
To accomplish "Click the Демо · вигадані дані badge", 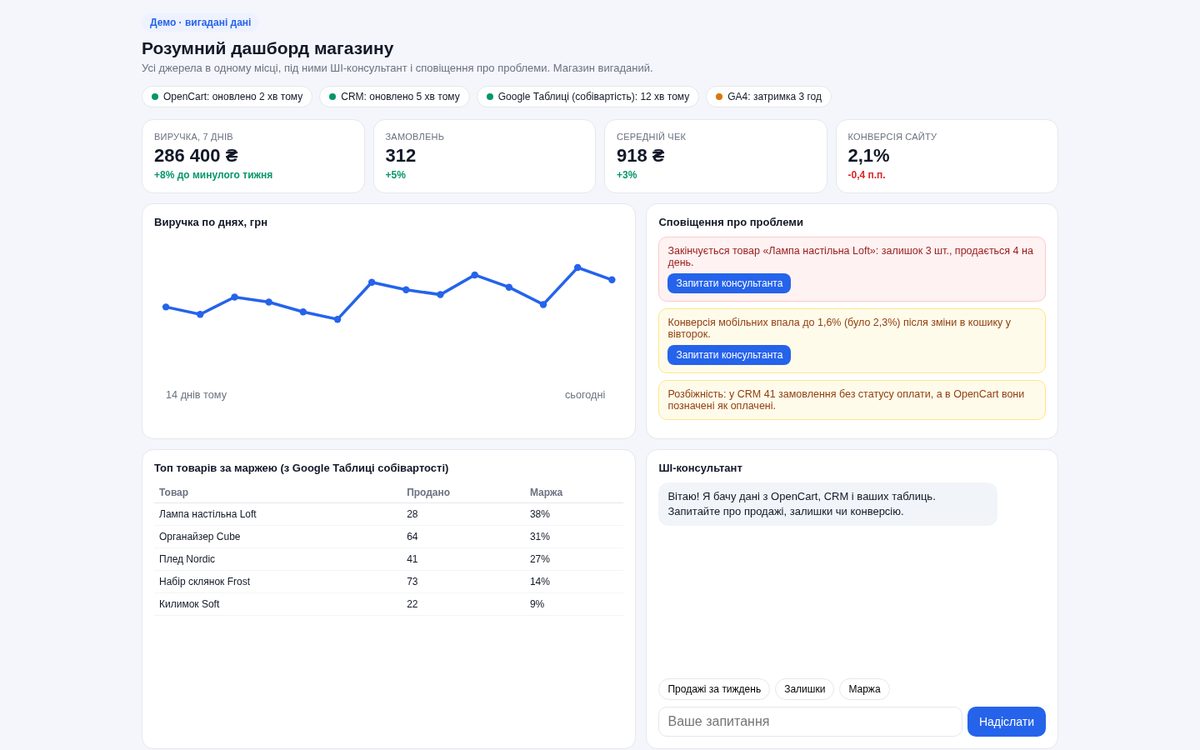I will [x=200, y=22].
